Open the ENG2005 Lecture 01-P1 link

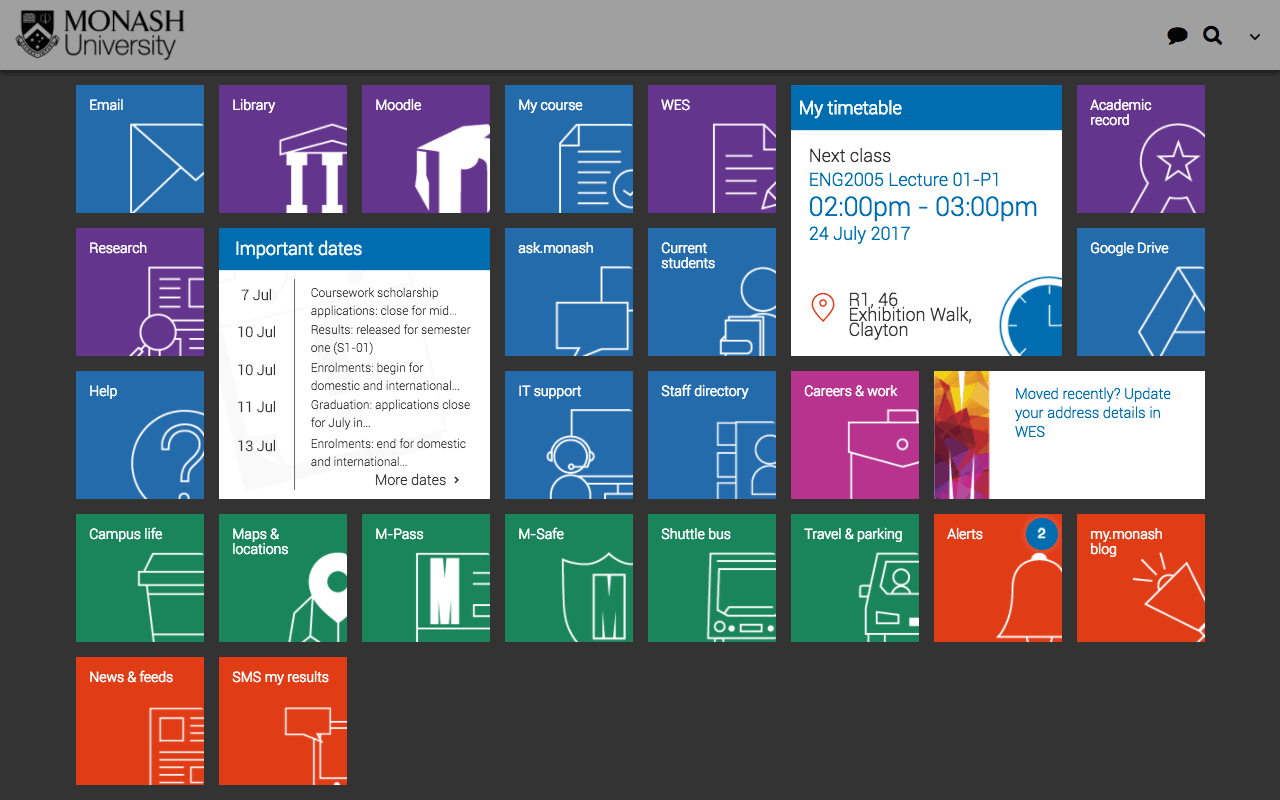tap(904, 180)
